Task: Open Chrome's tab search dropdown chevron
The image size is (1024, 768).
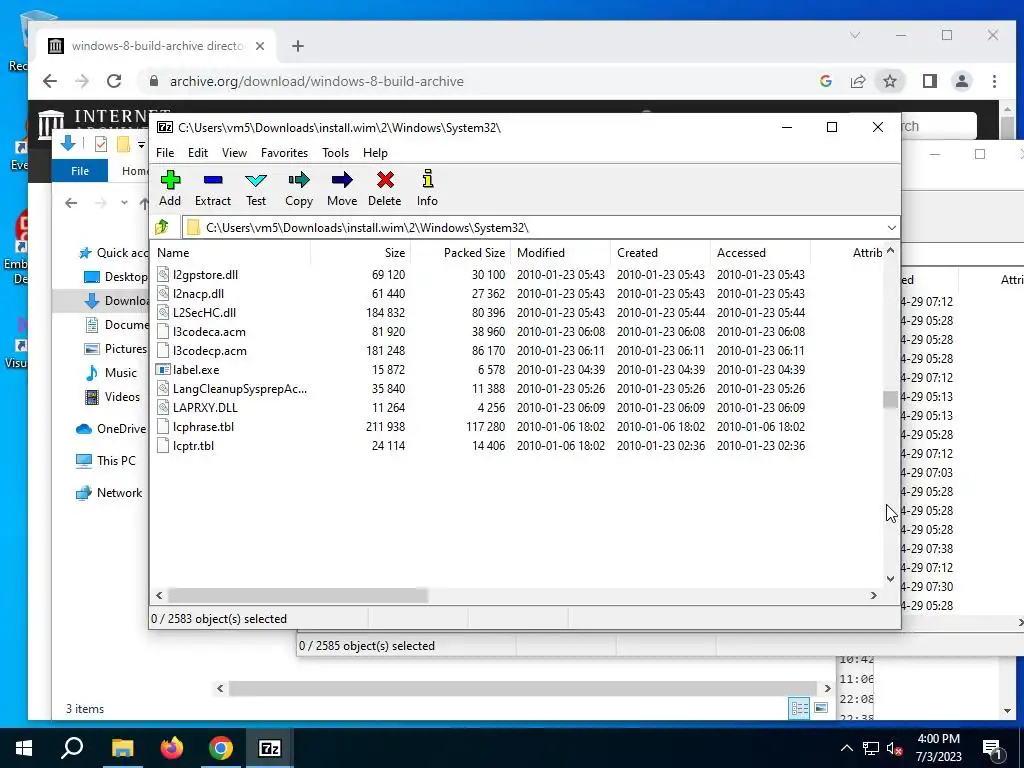Action: pos(855,35)
